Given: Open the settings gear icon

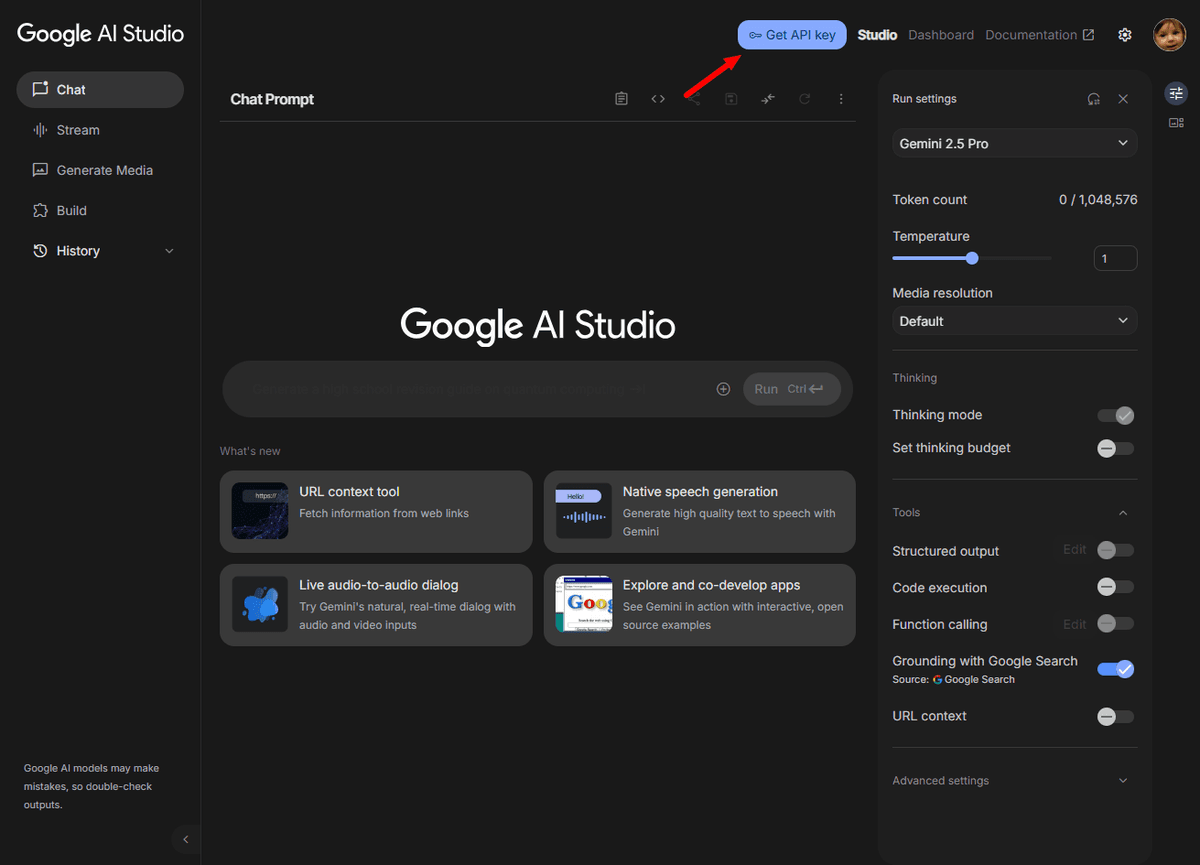Looking at the screenshot, I should tap(1125, 35).
